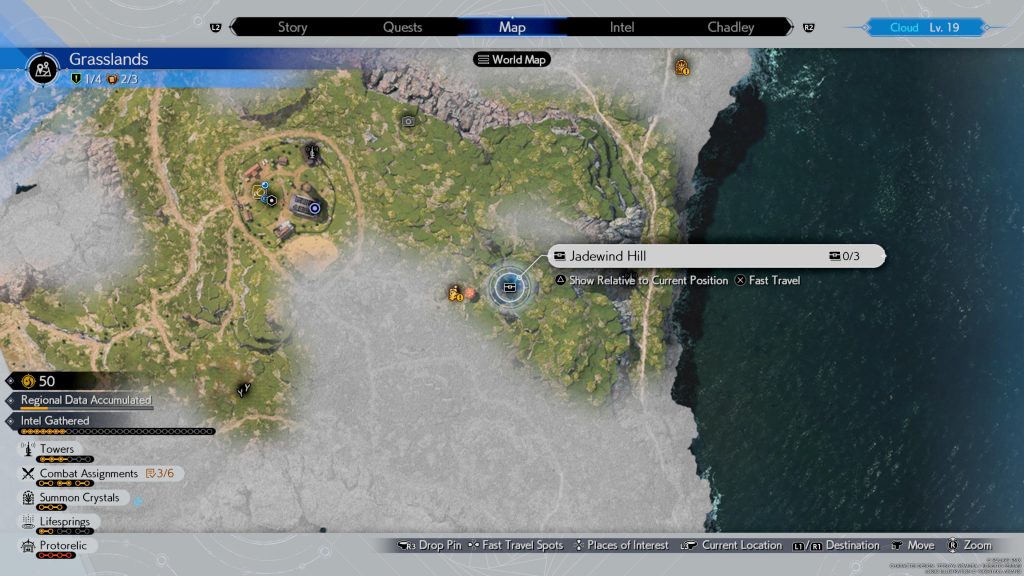Open the Chadley tab

[x=730, y=27]
